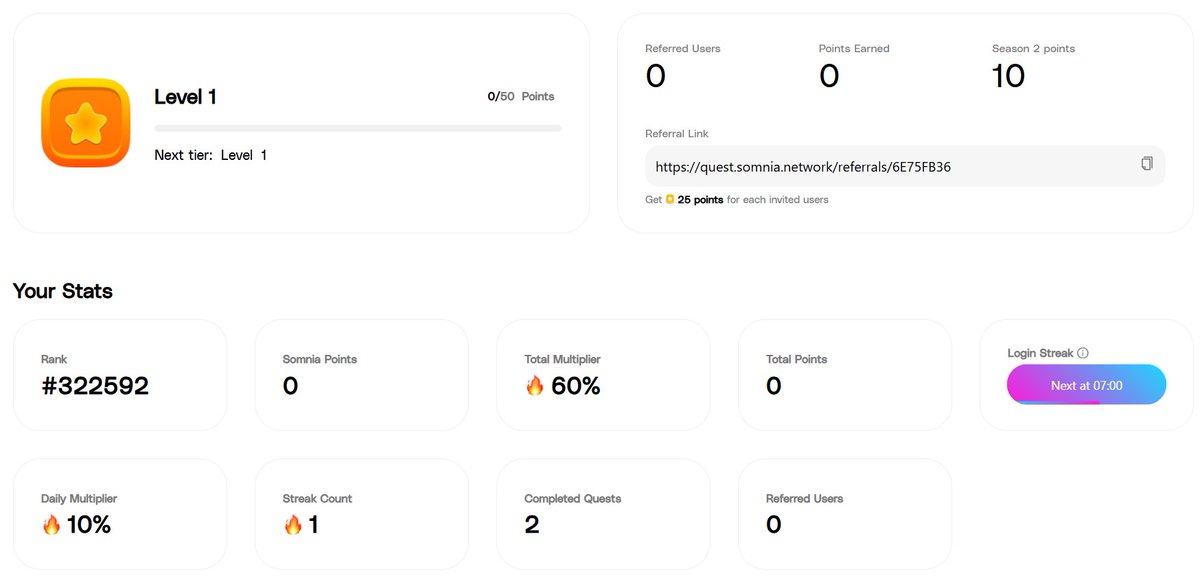Viewport: 1200px width, 580px height.
Task: Copy the referral link with the copy icon
Action: click(x=1147, y=164)
